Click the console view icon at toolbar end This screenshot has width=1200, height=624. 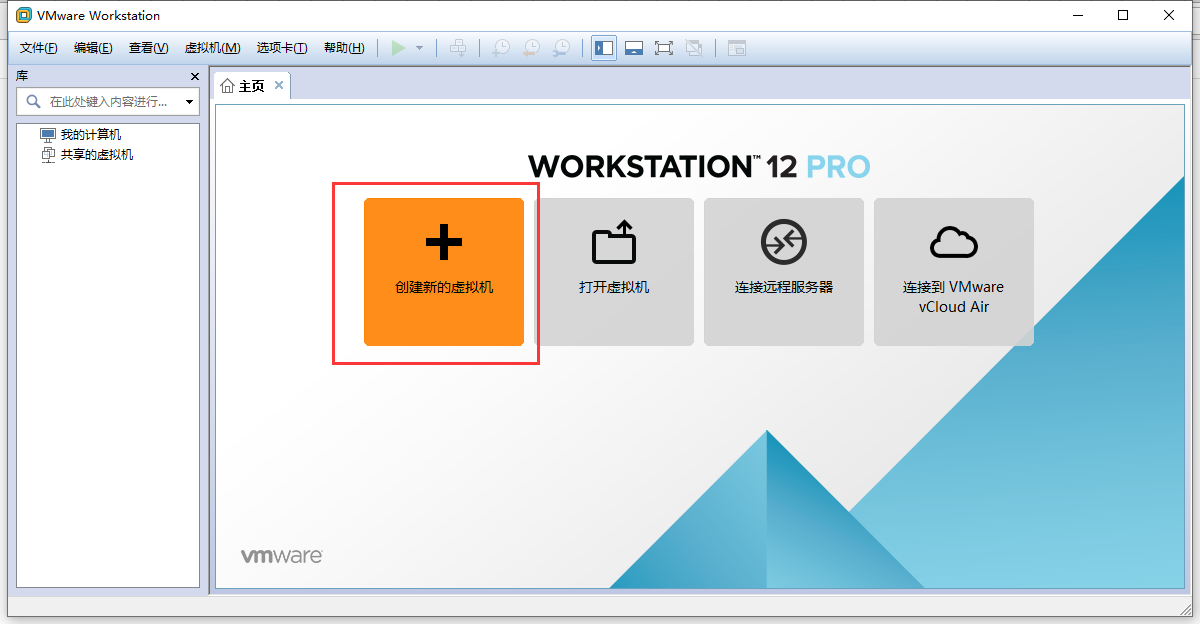tap(737, 48)
